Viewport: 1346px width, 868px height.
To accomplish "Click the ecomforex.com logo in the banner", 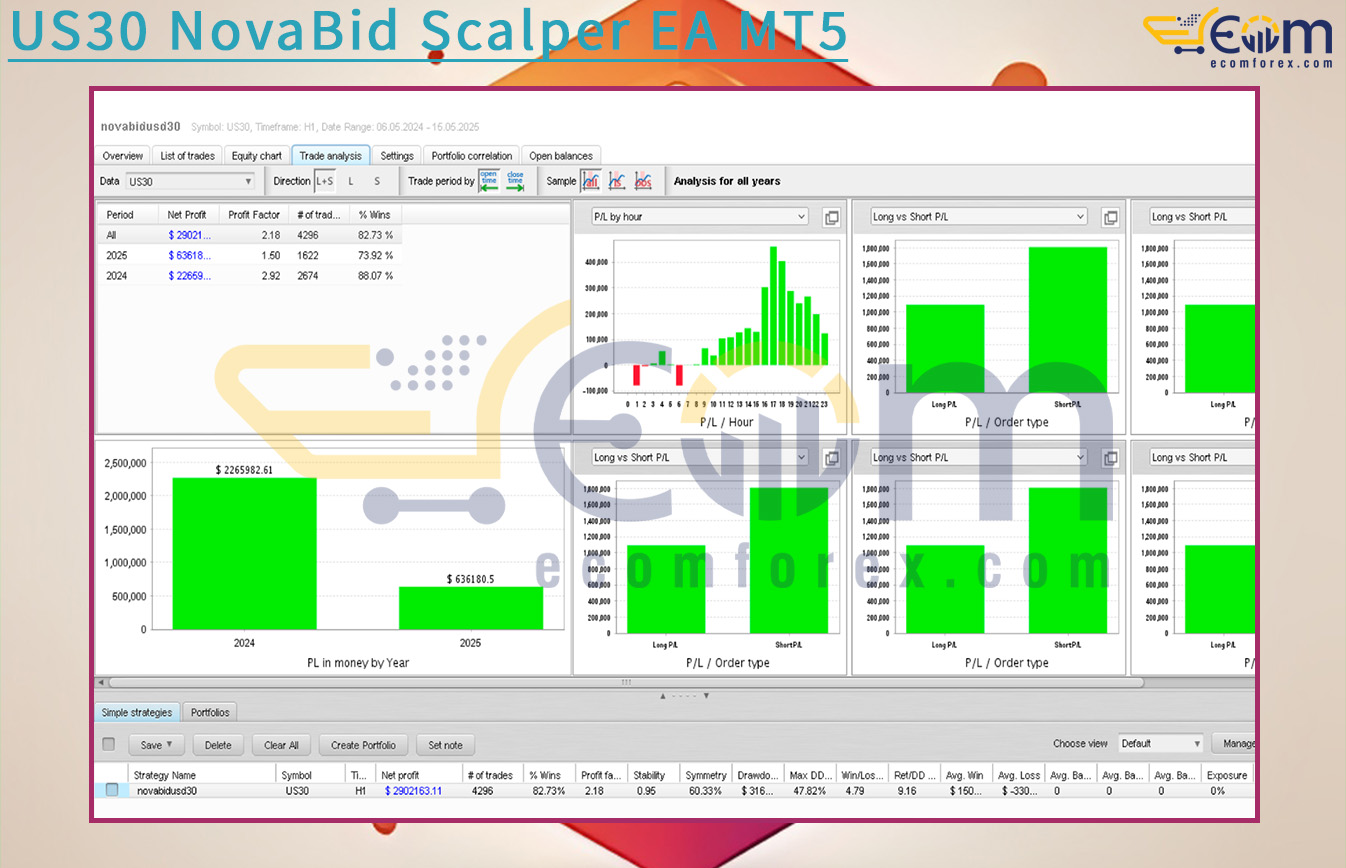I will coord(1238,38).
